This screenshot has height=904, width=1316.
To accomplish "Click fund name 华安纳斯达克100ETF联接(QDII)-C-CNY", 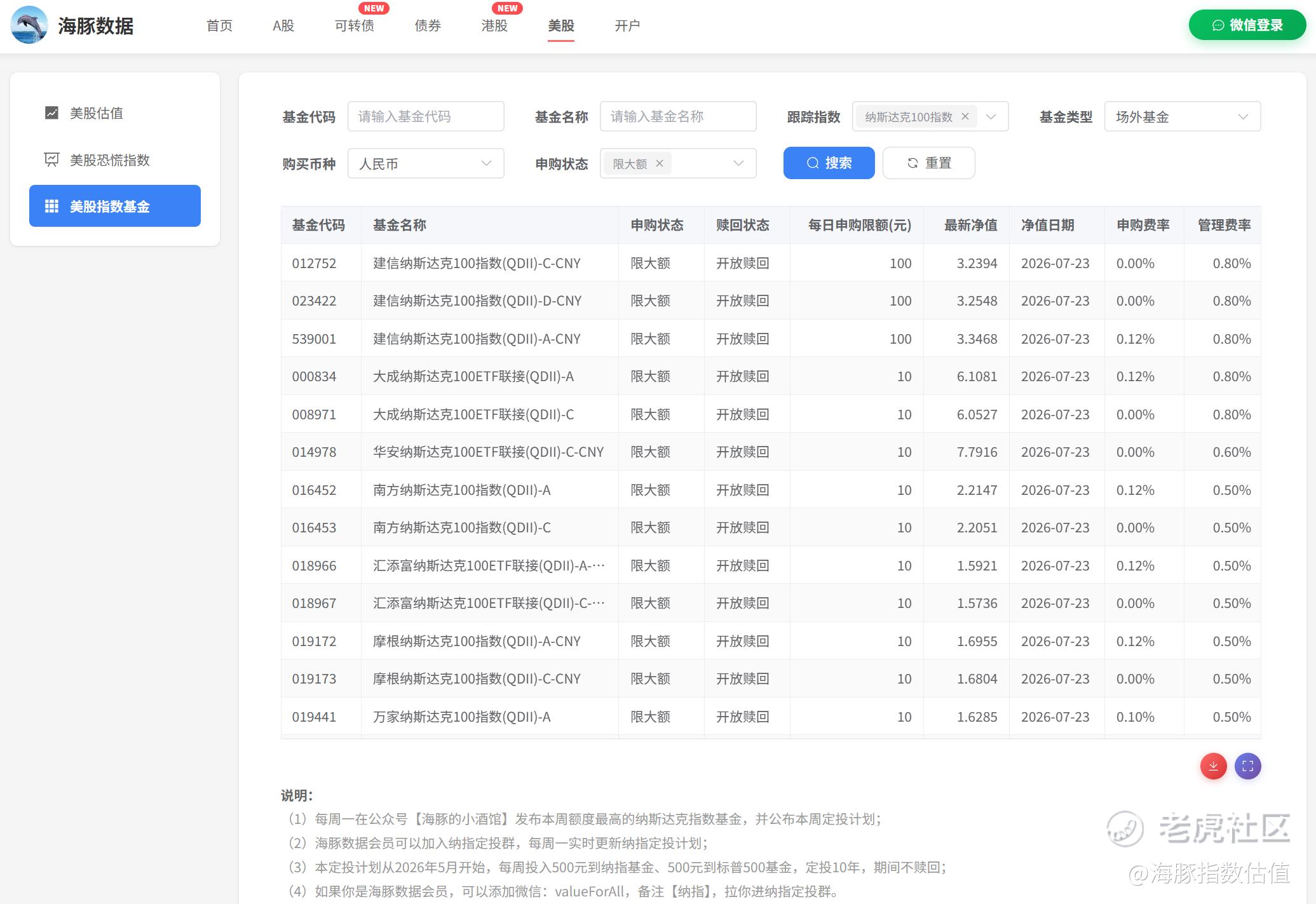I will [488, 452].
